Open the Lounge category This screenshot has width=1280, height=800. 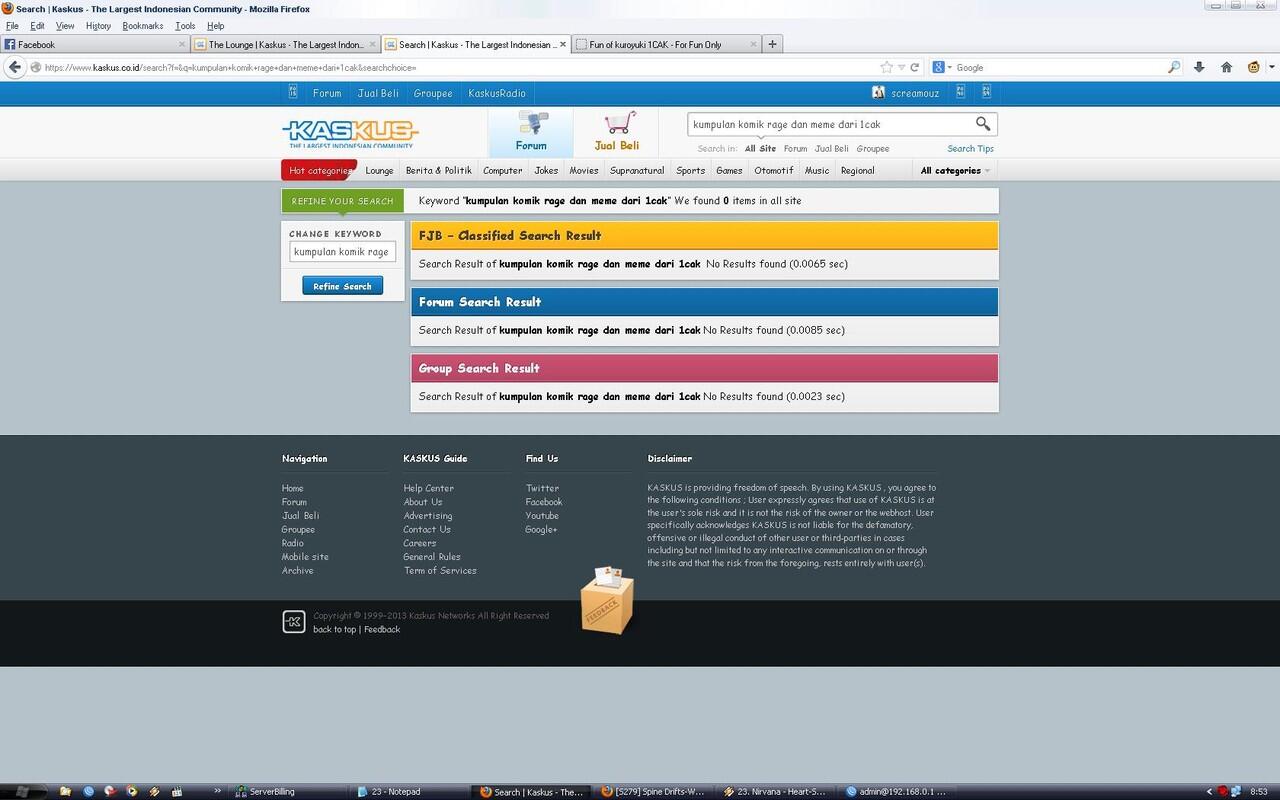point(379,170)
